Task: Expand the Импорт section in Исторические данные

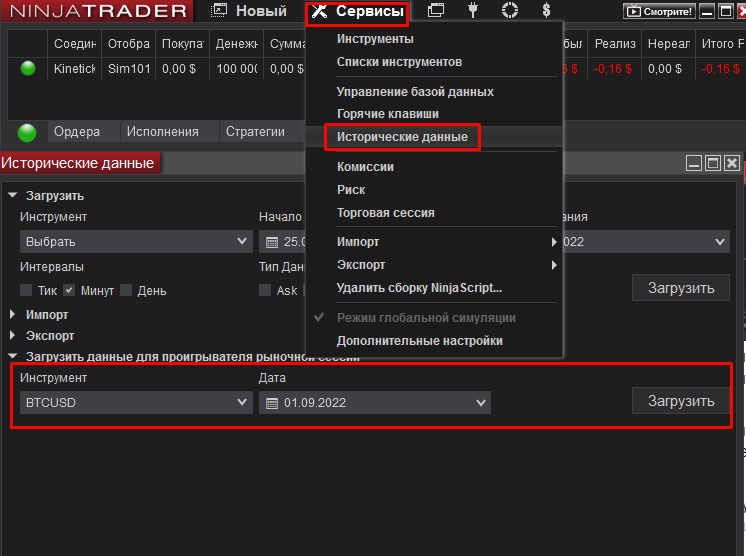Action: pyautogui.click(x=13, y=314)
